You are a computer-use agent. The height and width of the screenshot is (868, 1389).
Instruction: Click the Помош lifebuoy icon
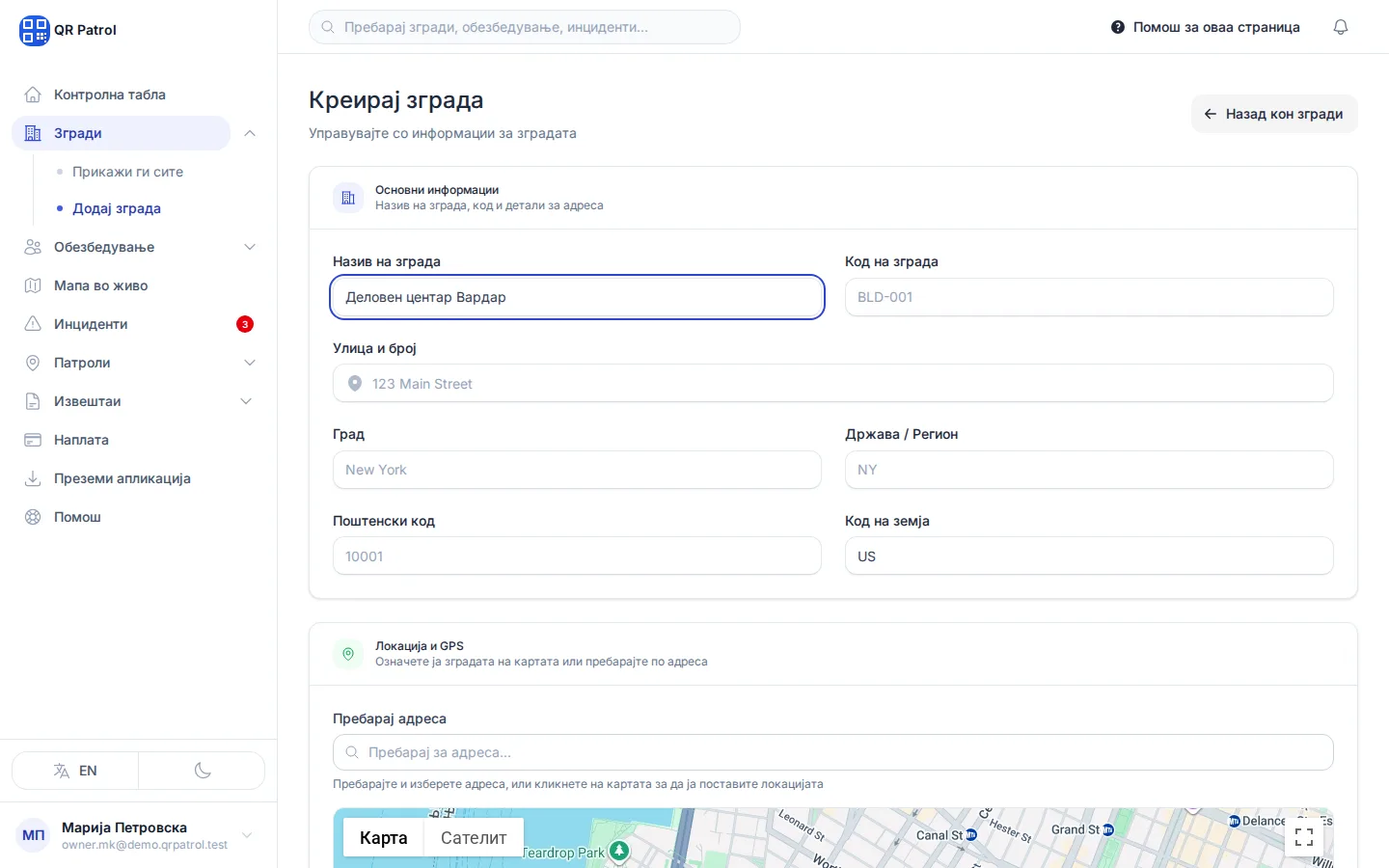point(33,517)
